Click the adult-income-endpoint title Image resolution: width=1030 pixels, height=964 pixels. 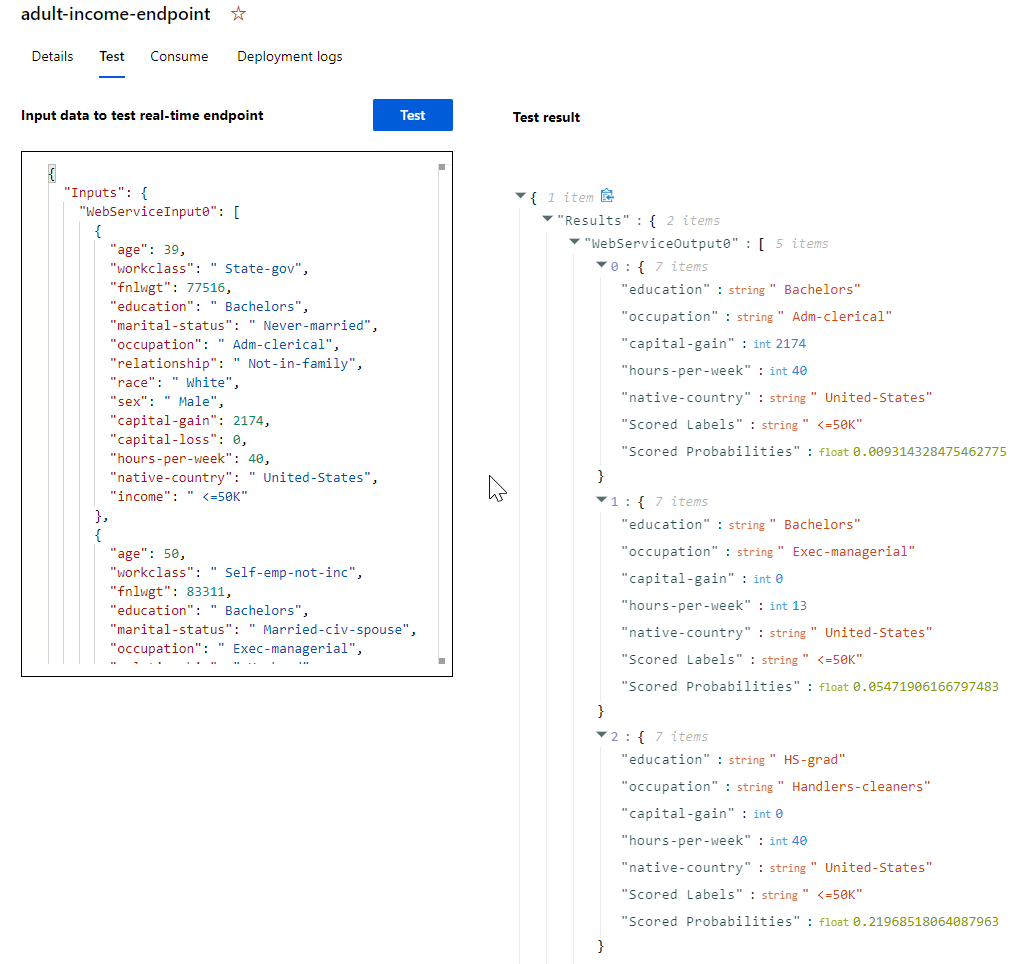click(116, 14)
